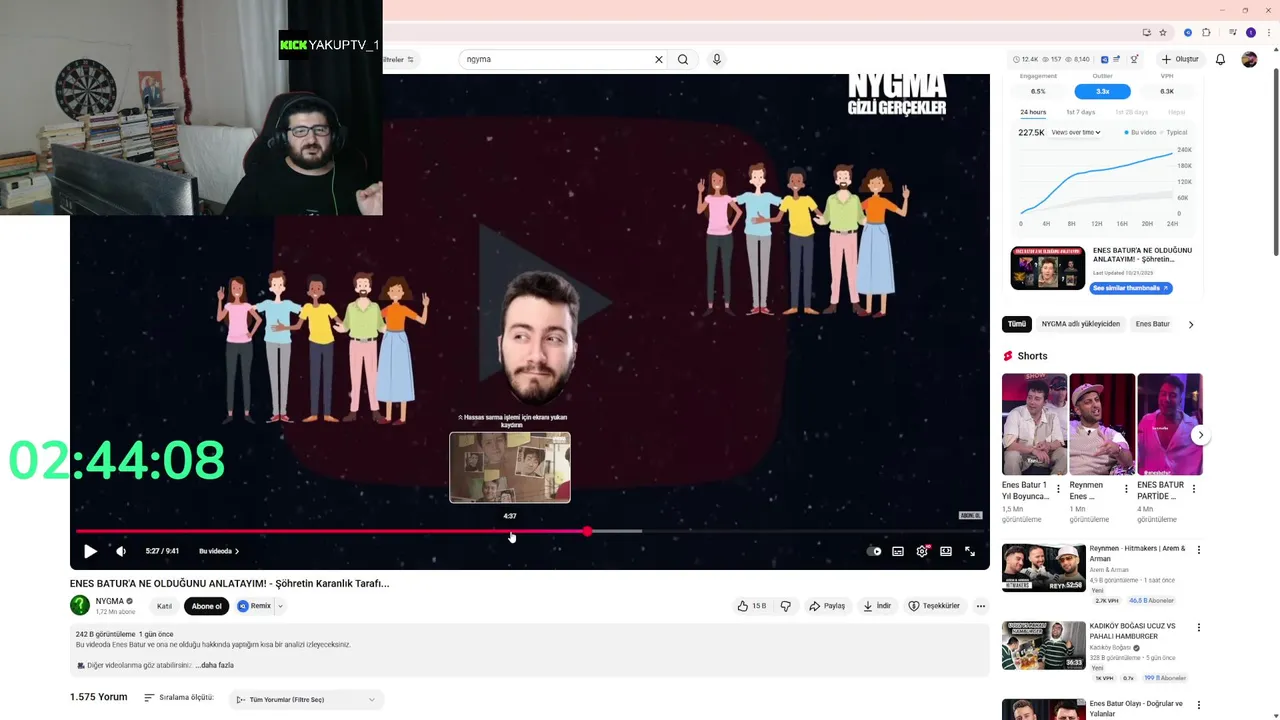1280x720 pixels.
Task: Open 'KADIKÖY BOĞASI' video menu dots
Action: pyautogui.click(x=1198, y=628)
